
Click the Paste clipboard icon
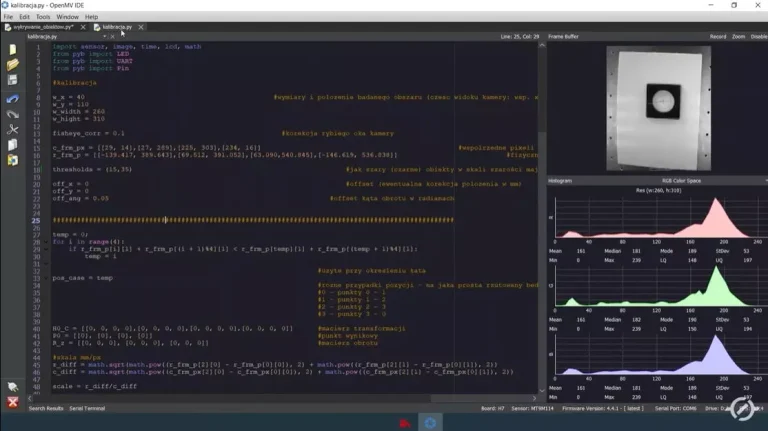[x=12, y=162]
